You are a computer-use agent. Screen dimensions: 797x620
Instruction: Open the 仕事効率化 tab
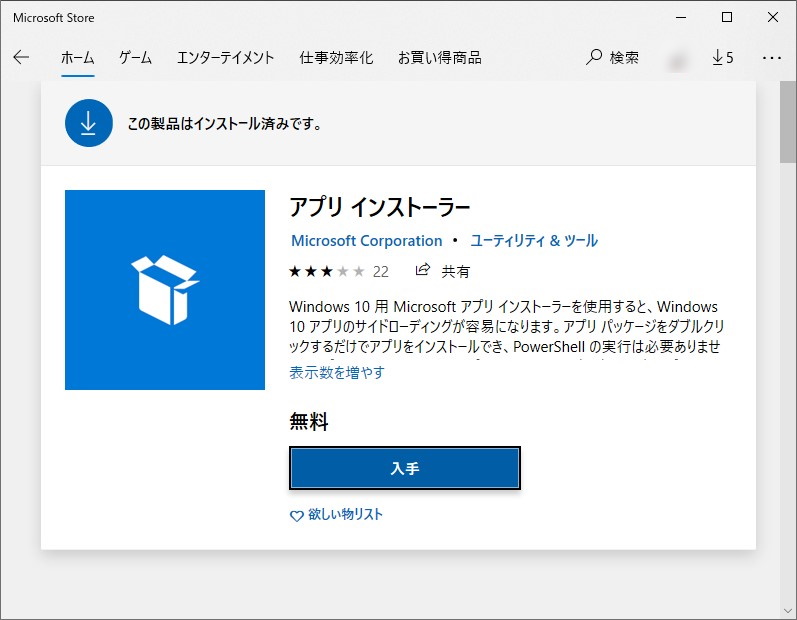pyautogui.click(x=336, y=57)
